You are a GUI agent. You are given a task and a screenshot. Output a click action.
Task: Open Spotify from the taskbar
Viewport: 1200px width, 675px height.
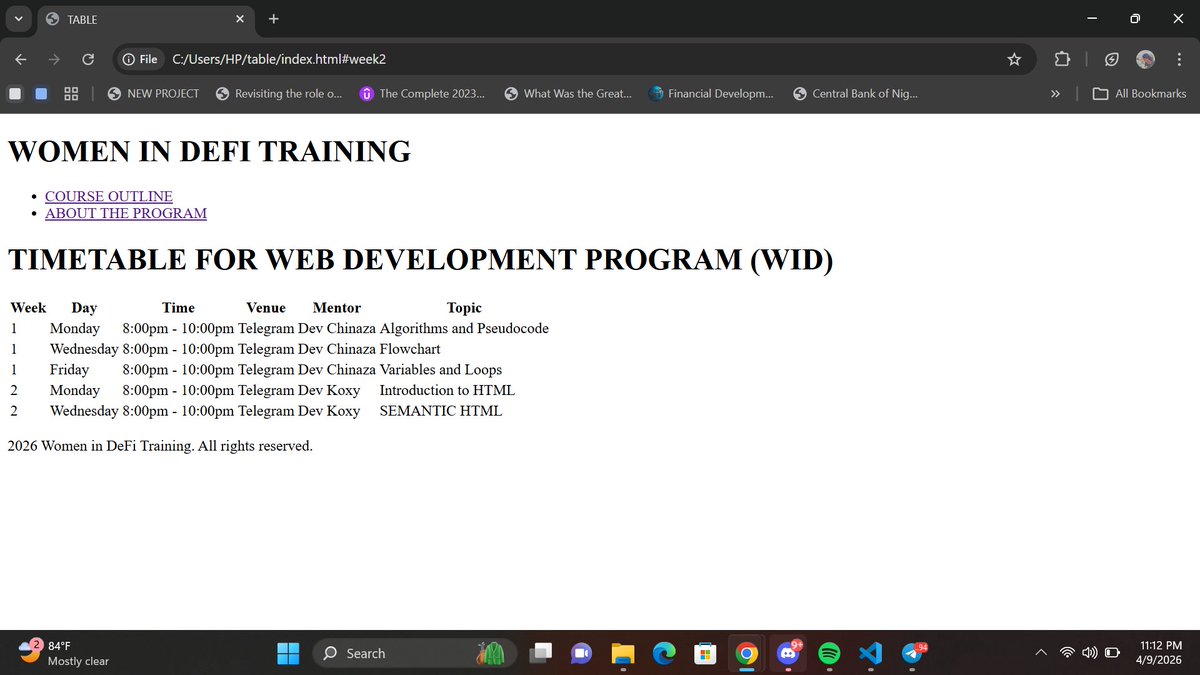(829, 653)
